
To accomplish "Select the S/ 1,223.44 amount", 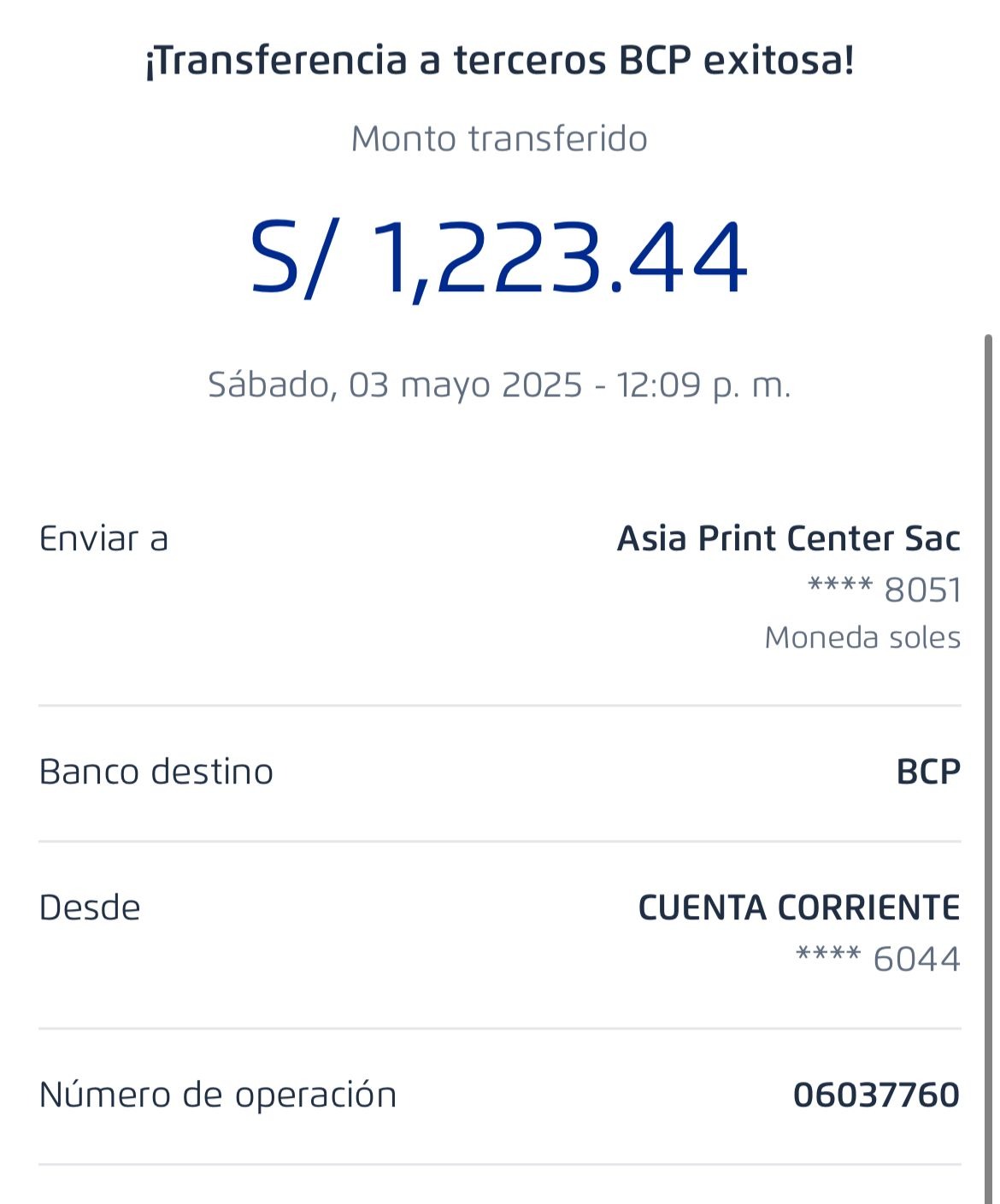I will coord(499,257).
